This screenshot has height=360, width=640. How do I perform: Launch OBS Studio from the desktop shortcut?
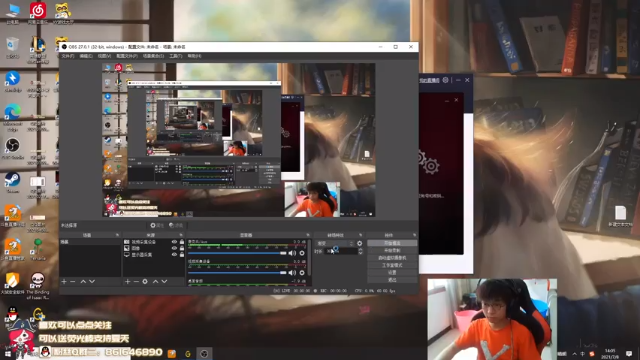13,149
